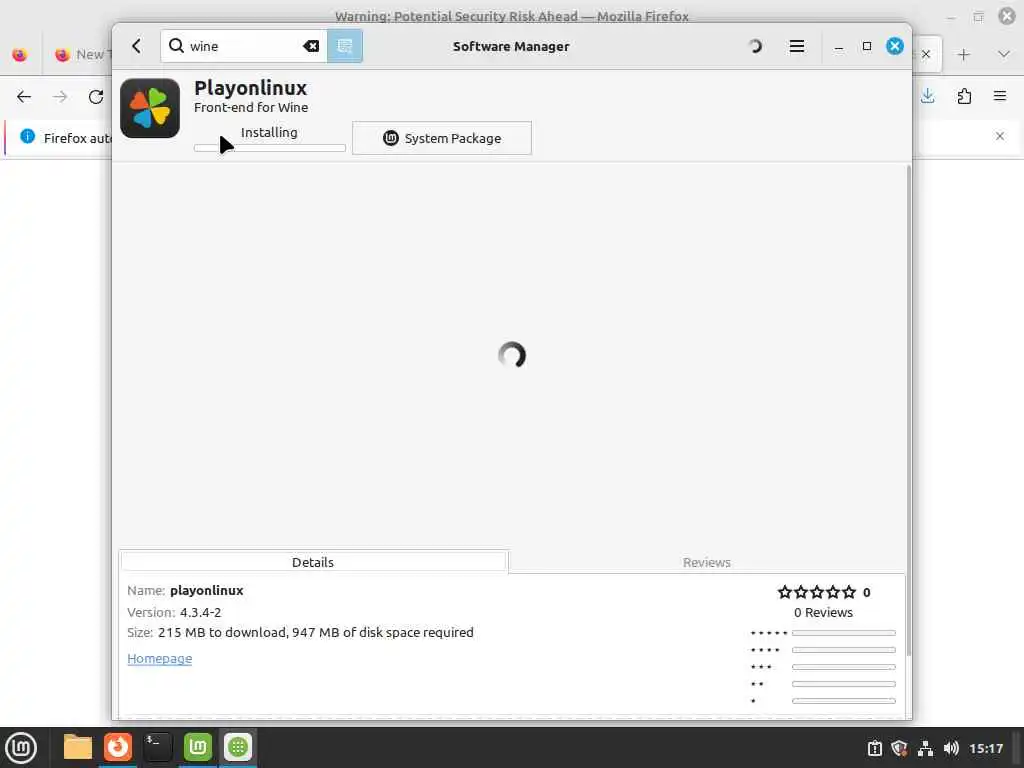Toggle search in descriptions button
Viewport: 1024px width, 768px height.
[x=345, y=46]
